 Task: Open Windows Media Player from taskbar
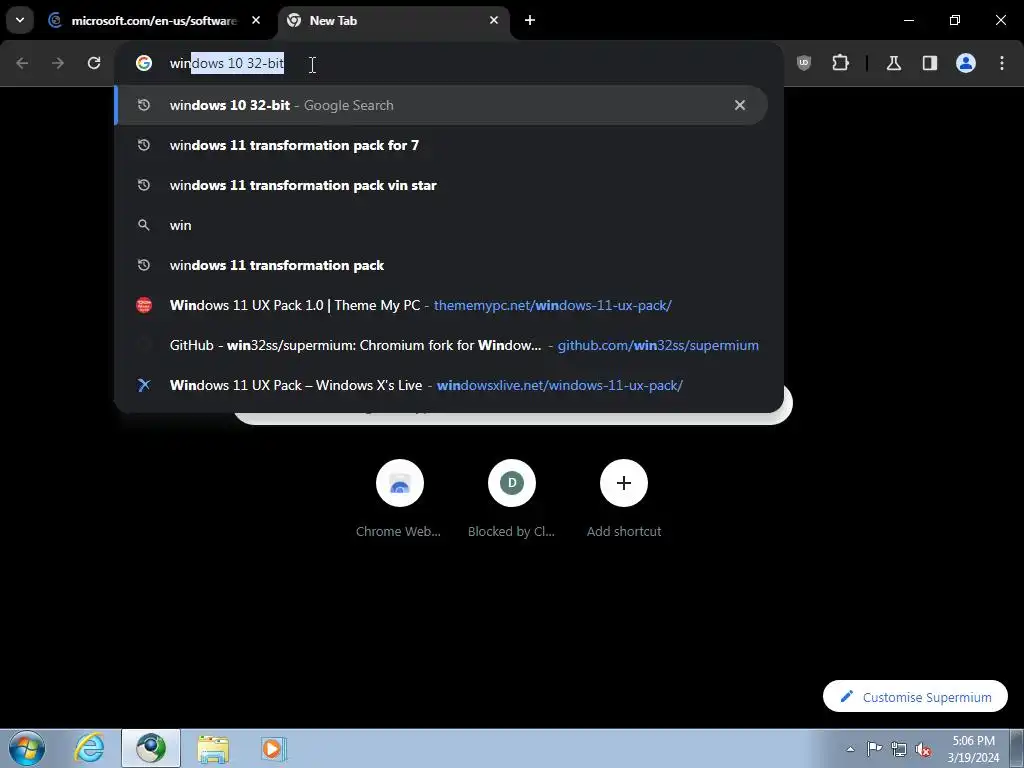pos(273,748)
